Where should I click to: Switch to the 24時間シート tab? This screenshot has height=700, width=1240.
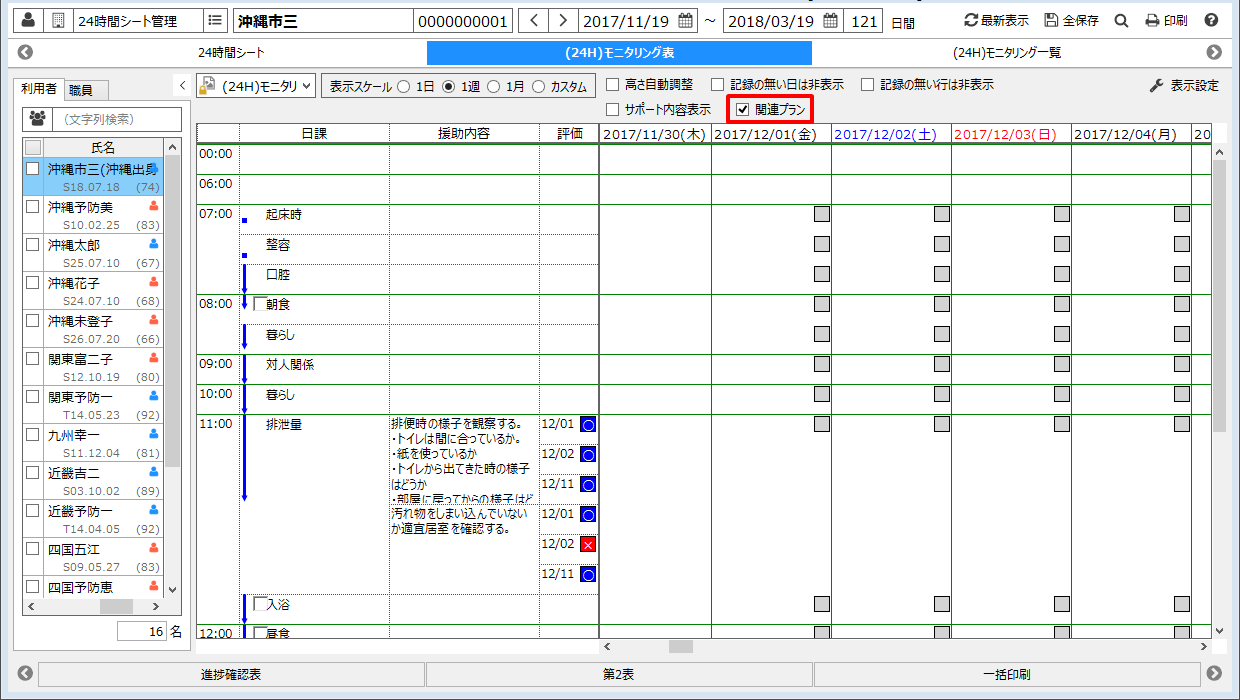coord(231,53)
